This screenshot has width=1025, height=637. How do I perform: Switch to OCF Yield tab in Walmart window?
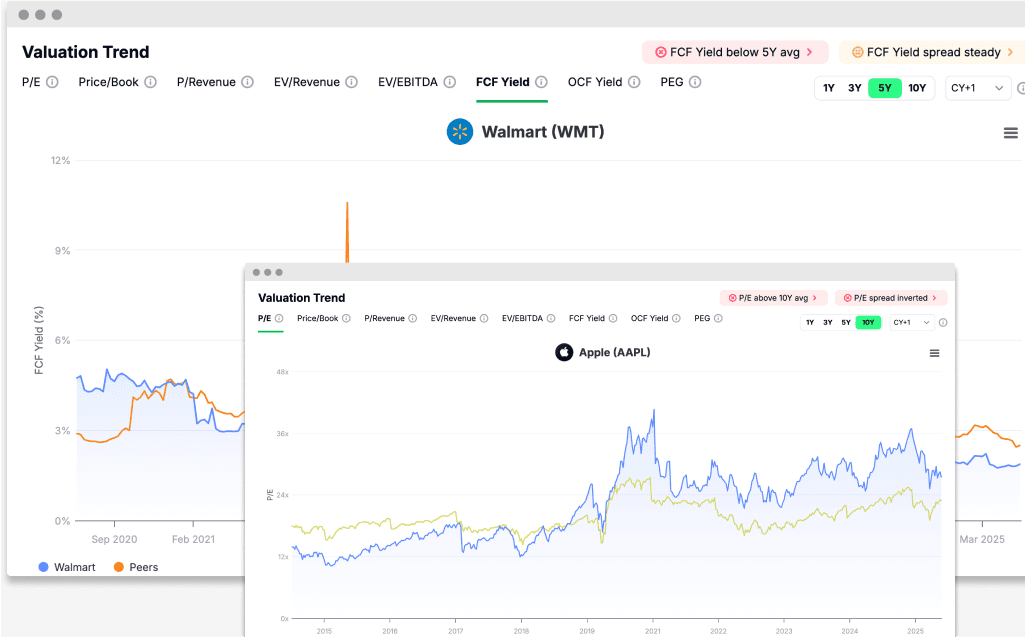pos(595,82)
